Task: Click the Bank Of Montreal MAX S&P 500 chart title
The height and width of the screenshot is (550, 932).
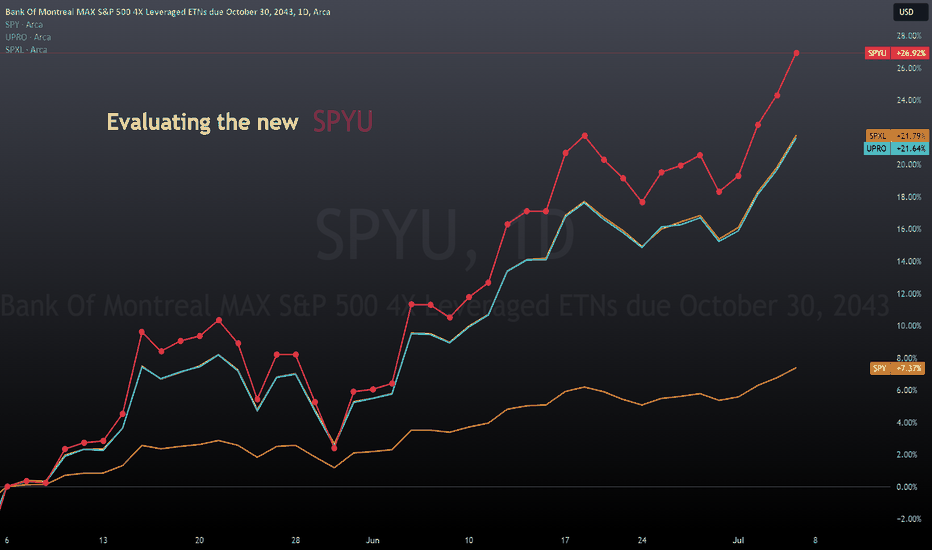Action: pos(168,12)
